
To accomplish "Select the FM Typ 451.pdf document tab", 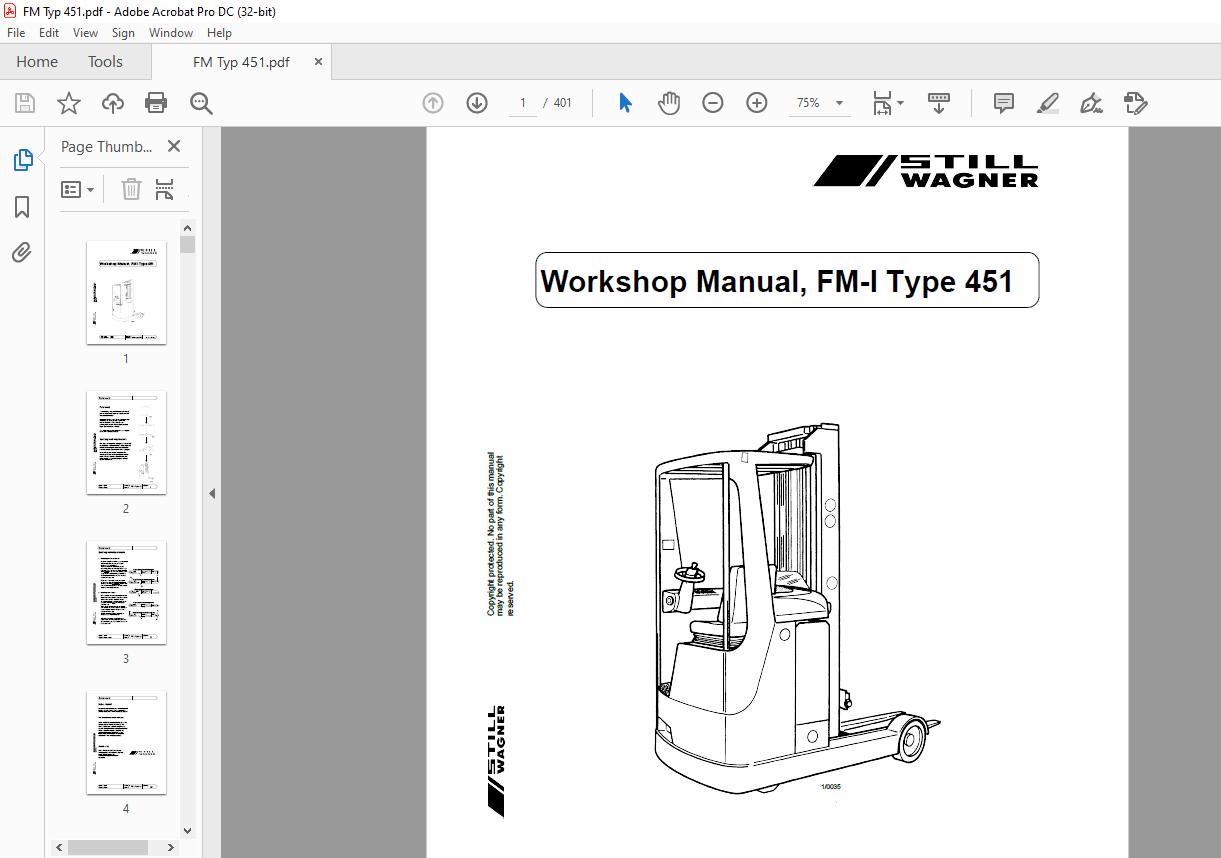I will [241, 62].
